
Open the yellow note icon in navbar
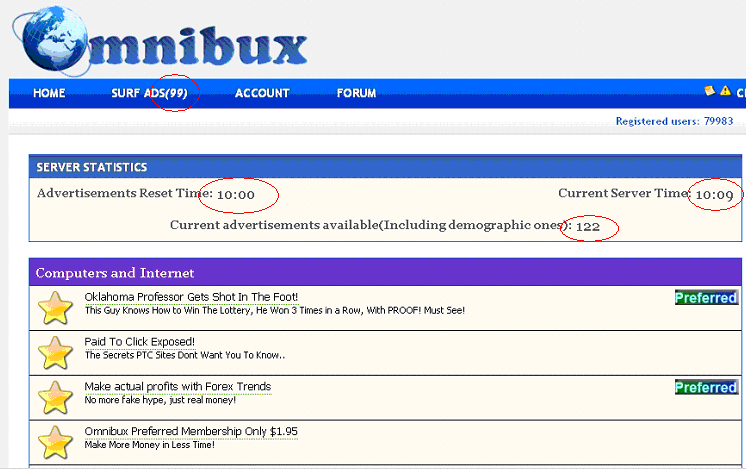709,90
